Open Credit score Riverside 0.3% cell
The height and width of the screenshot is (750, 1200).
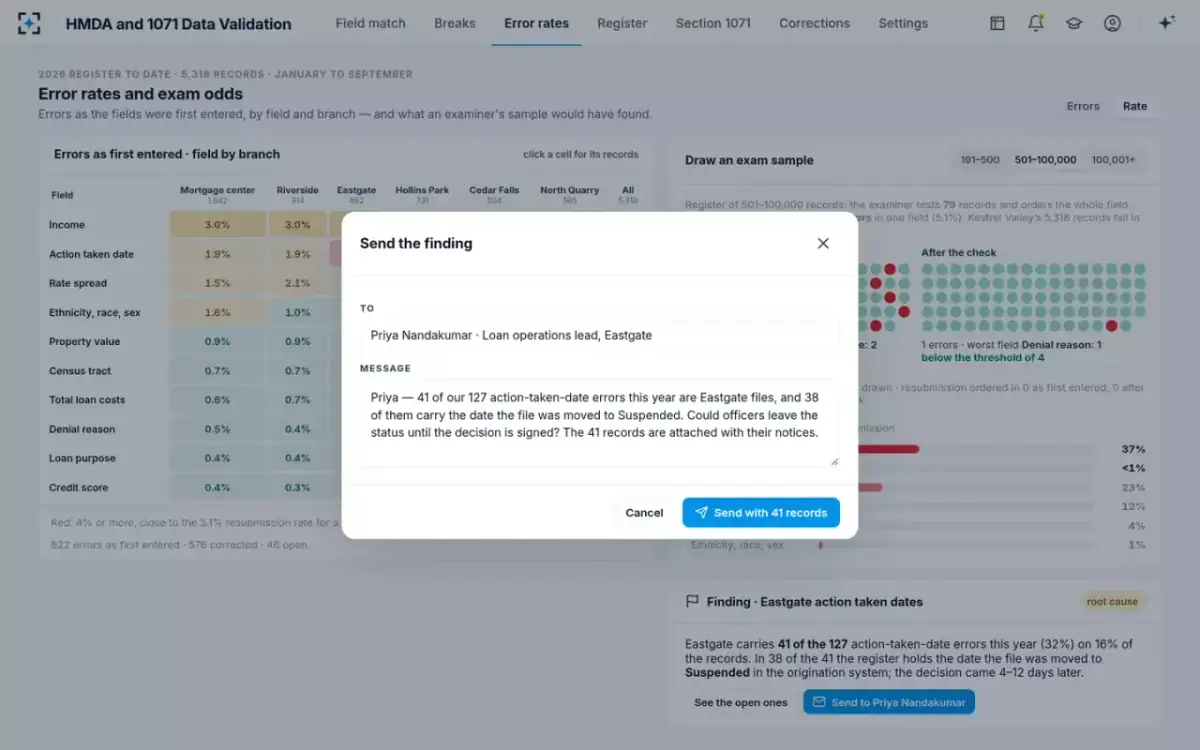[297, 488]
